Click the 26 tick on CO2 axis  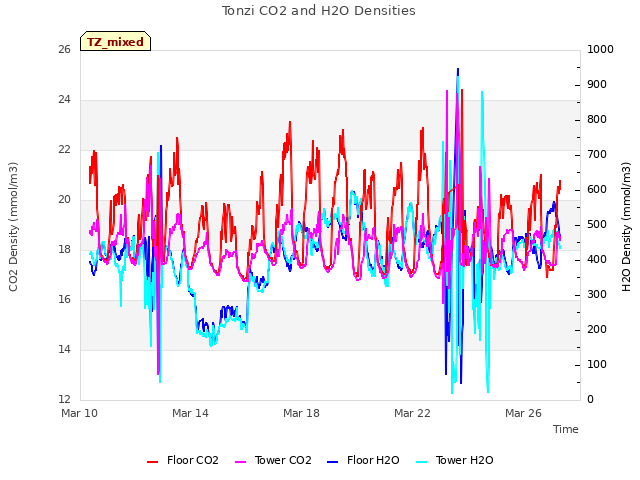click(64, 50)
